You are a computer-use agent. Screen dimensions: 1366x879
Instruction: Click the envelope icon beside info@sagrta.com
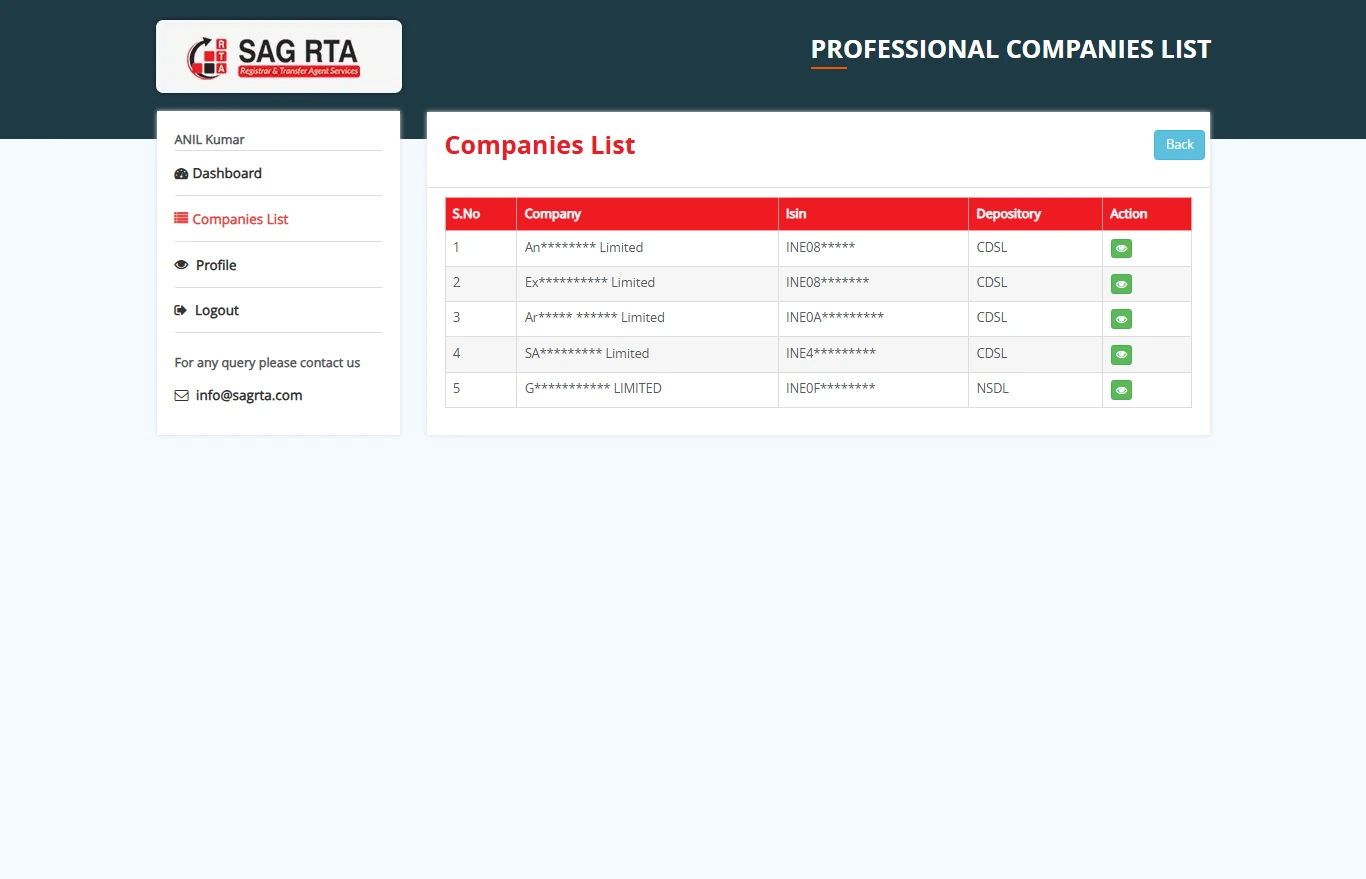pyautogui.click(x=181, y=396)
